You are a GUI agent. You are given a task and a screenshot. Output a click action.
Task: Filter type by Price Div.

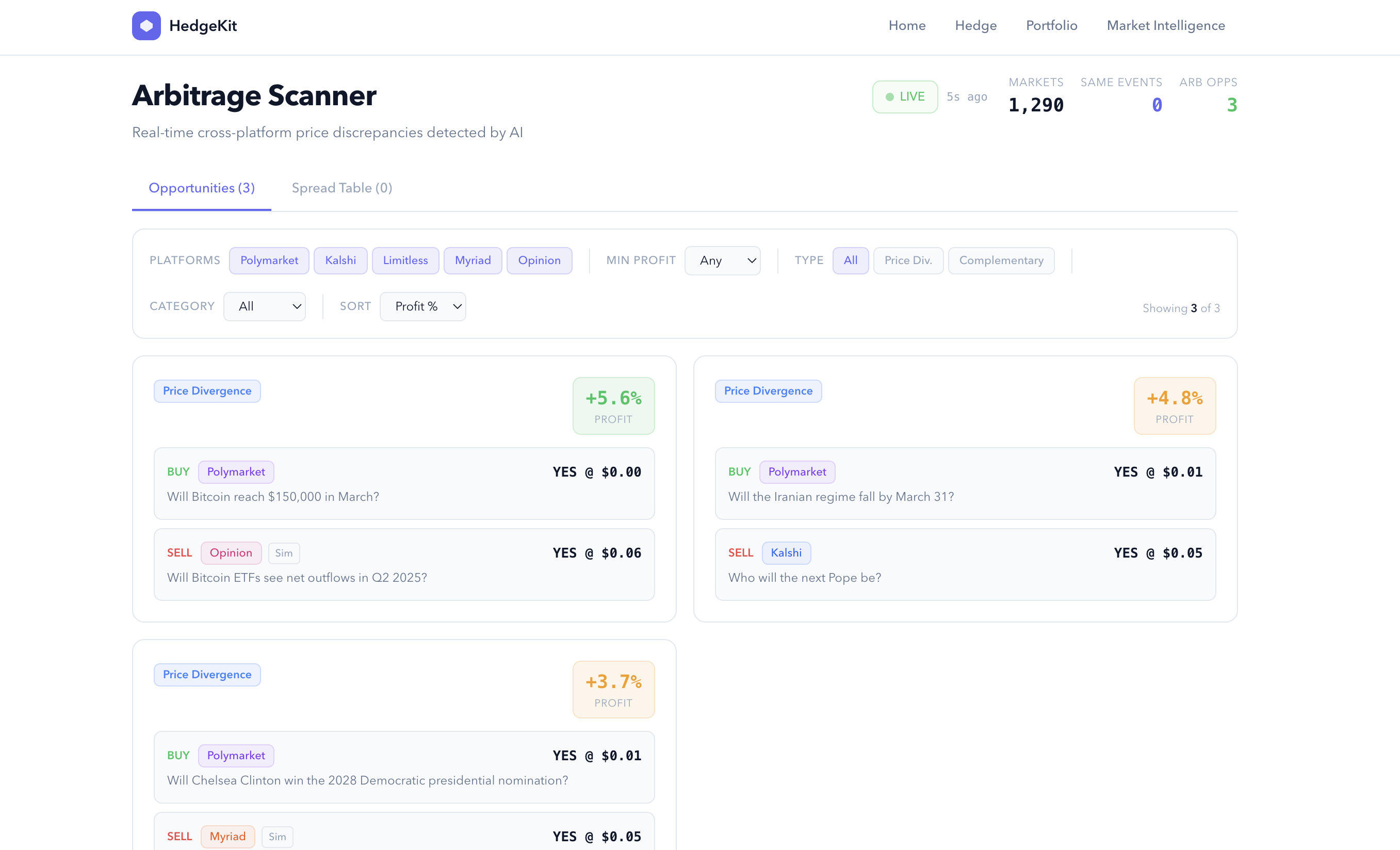pyautogui.click(x=907, y=260)
